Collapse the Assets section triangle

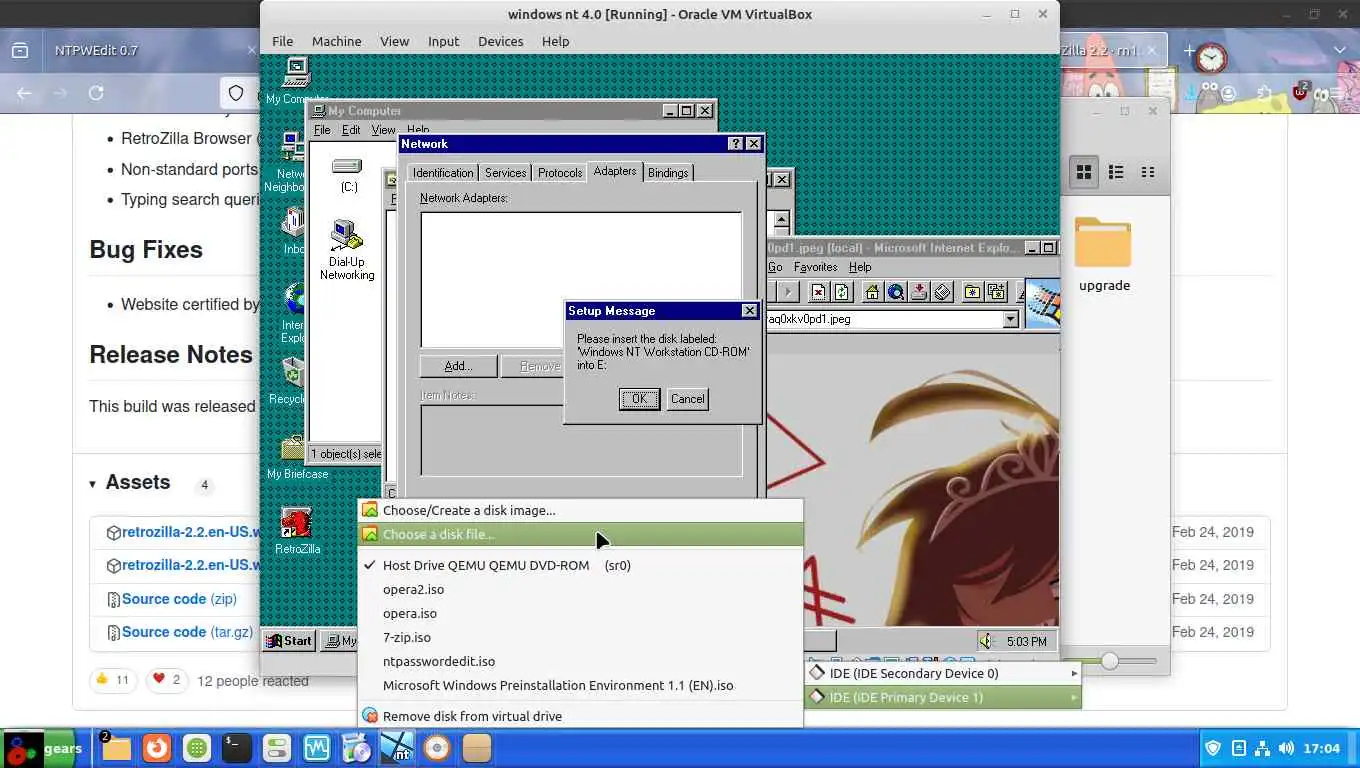(x=92, y=484)
